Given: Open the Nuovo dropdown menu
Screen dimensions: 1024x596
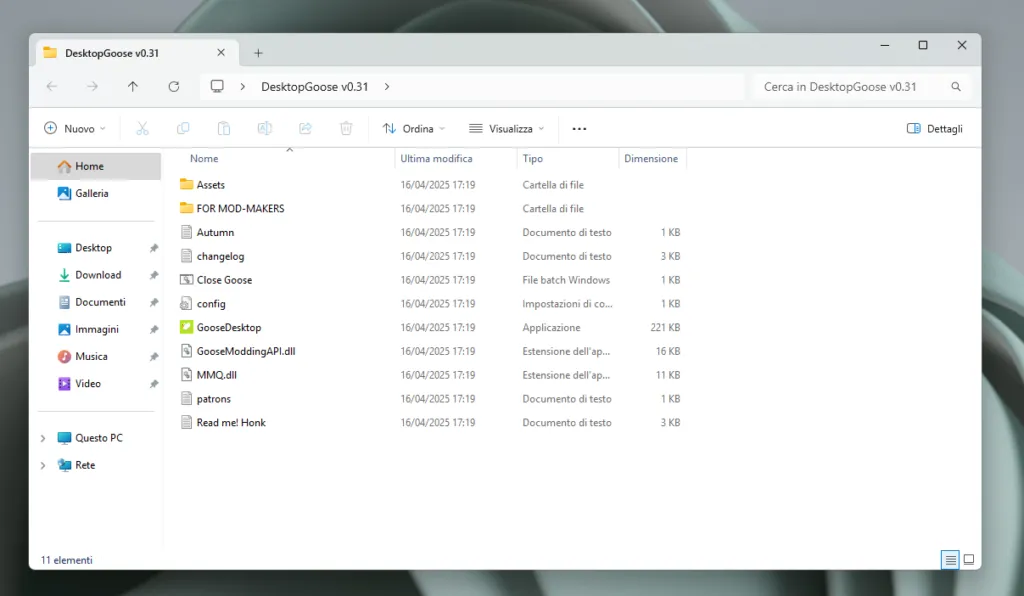Looking at the screenshot, I should 75,129.
